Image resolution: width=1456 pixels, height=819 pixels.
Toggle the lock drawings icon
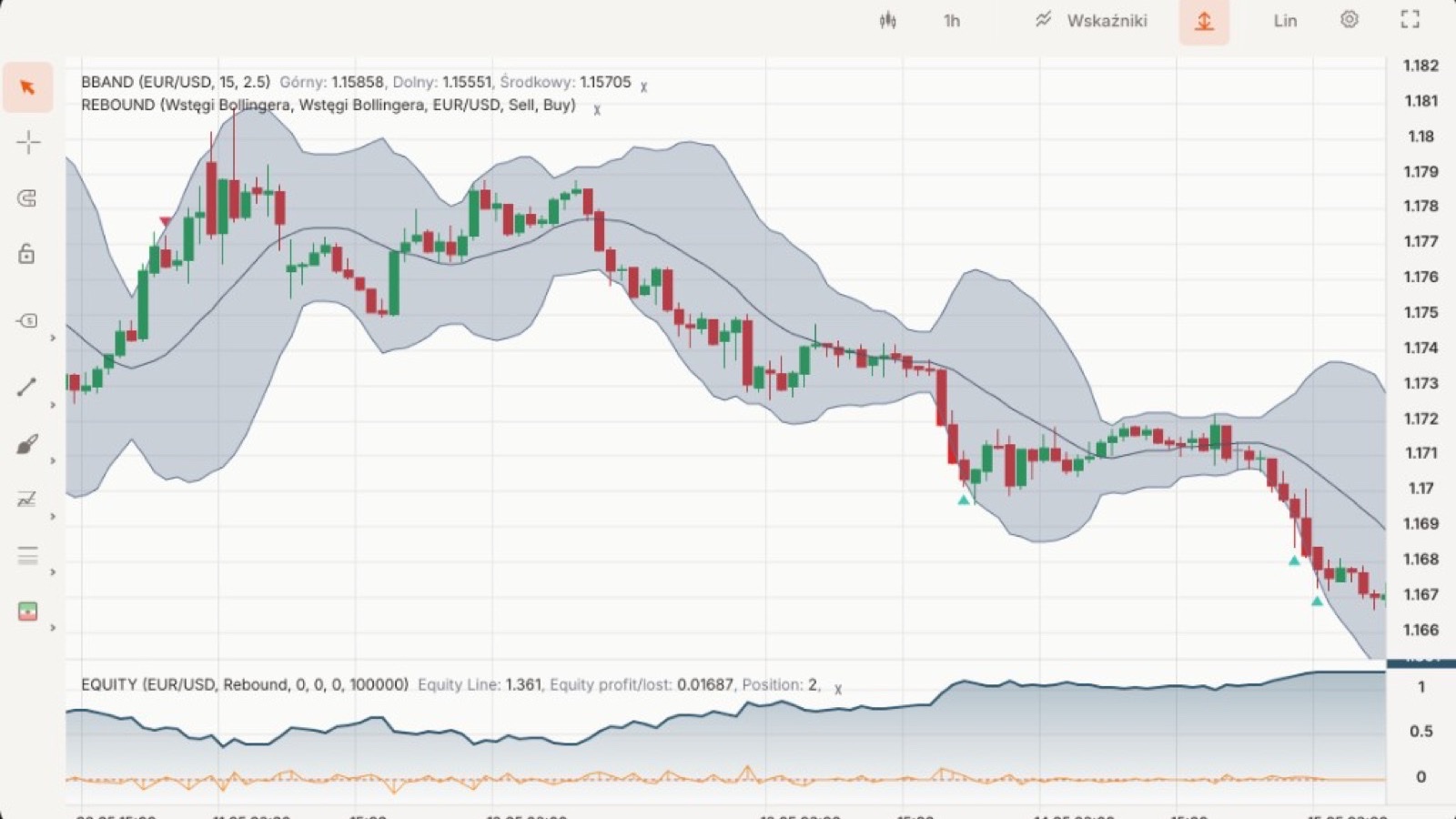pos(27,253)
